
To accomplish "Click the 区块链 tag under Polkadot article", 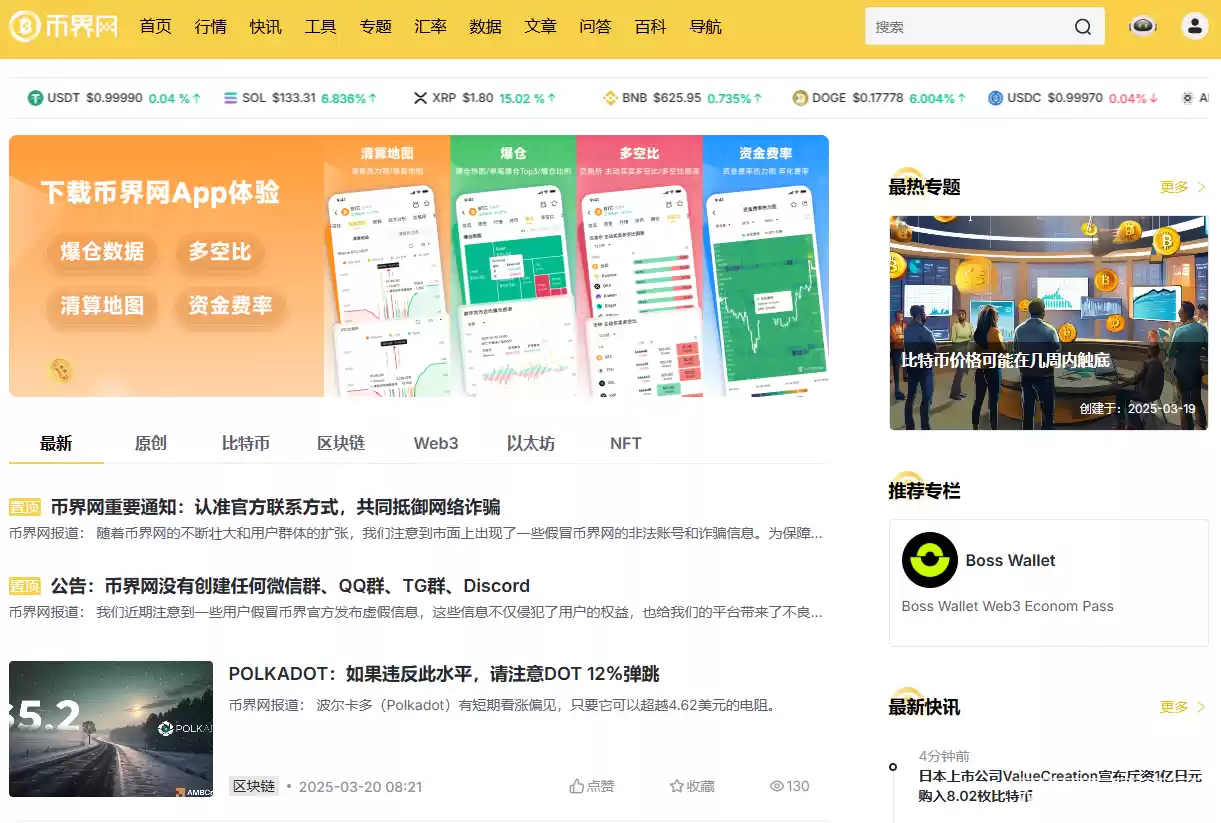I will [x=254, y=786].
